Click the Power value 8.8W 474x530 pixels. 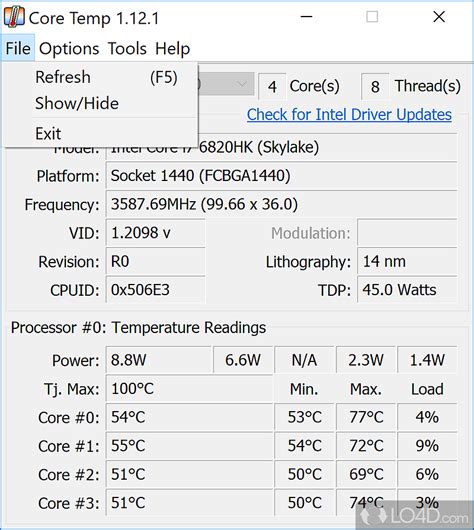[159, 360]
